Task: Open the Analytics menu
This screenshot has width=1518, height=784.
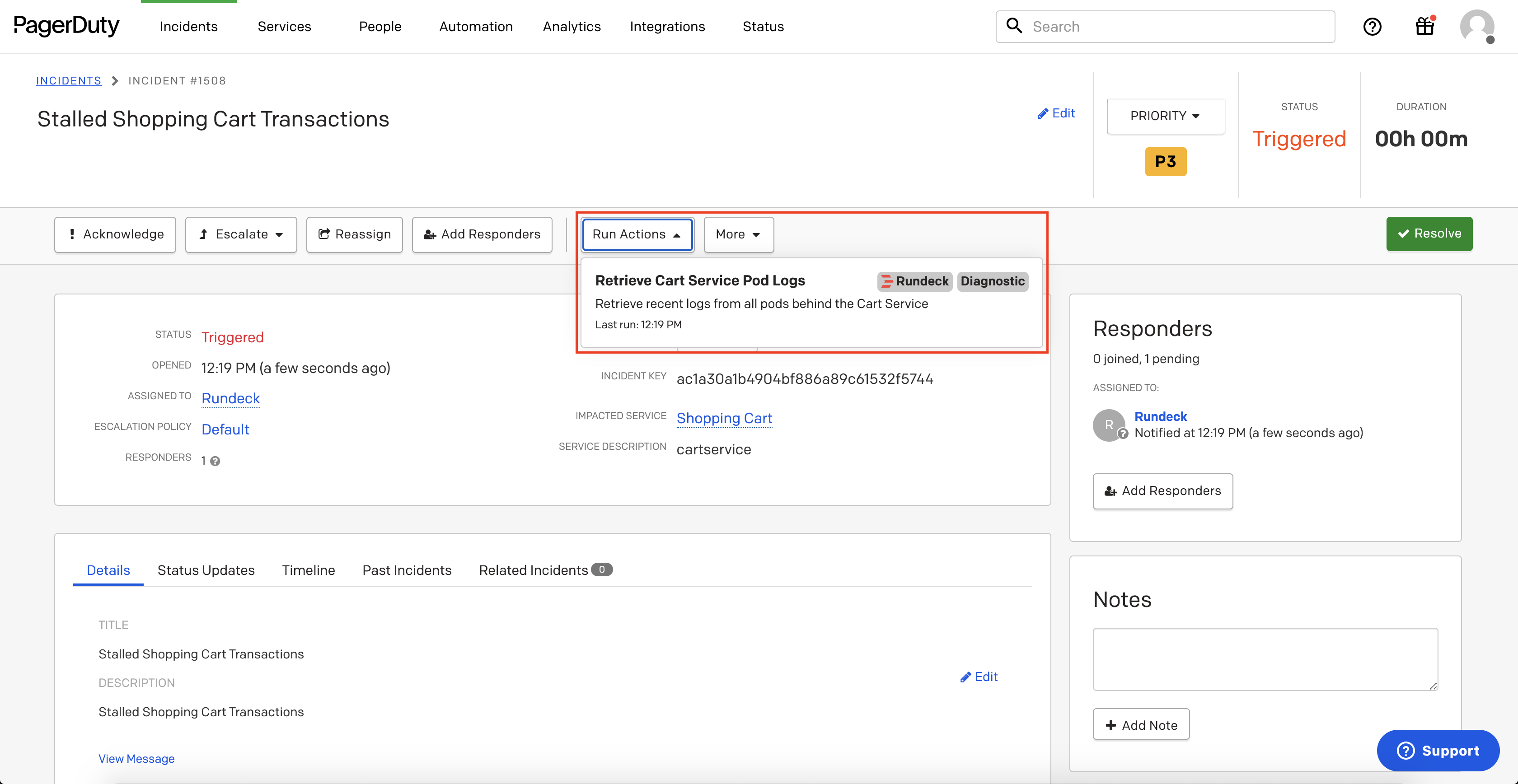Action: (572, 27)
